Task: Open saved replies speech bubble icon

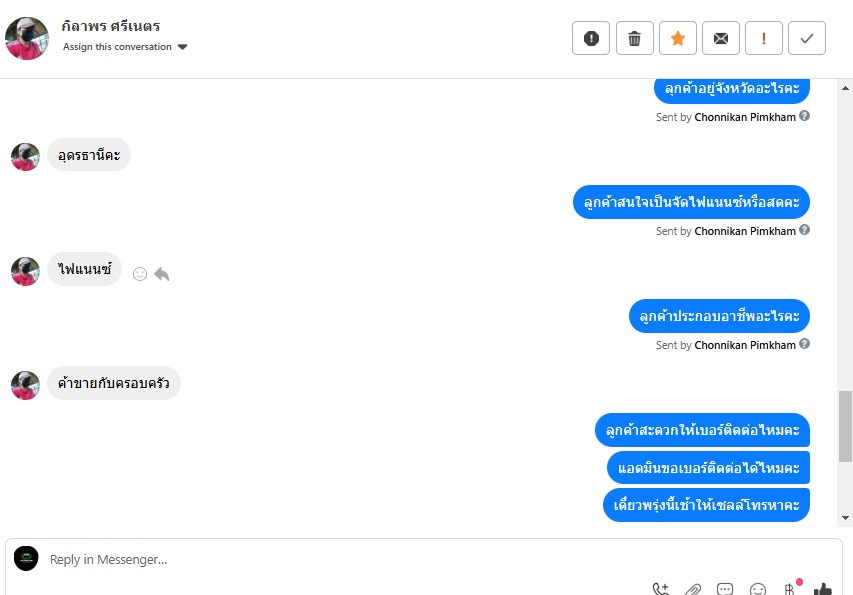Action: click(x=725, y=589)
